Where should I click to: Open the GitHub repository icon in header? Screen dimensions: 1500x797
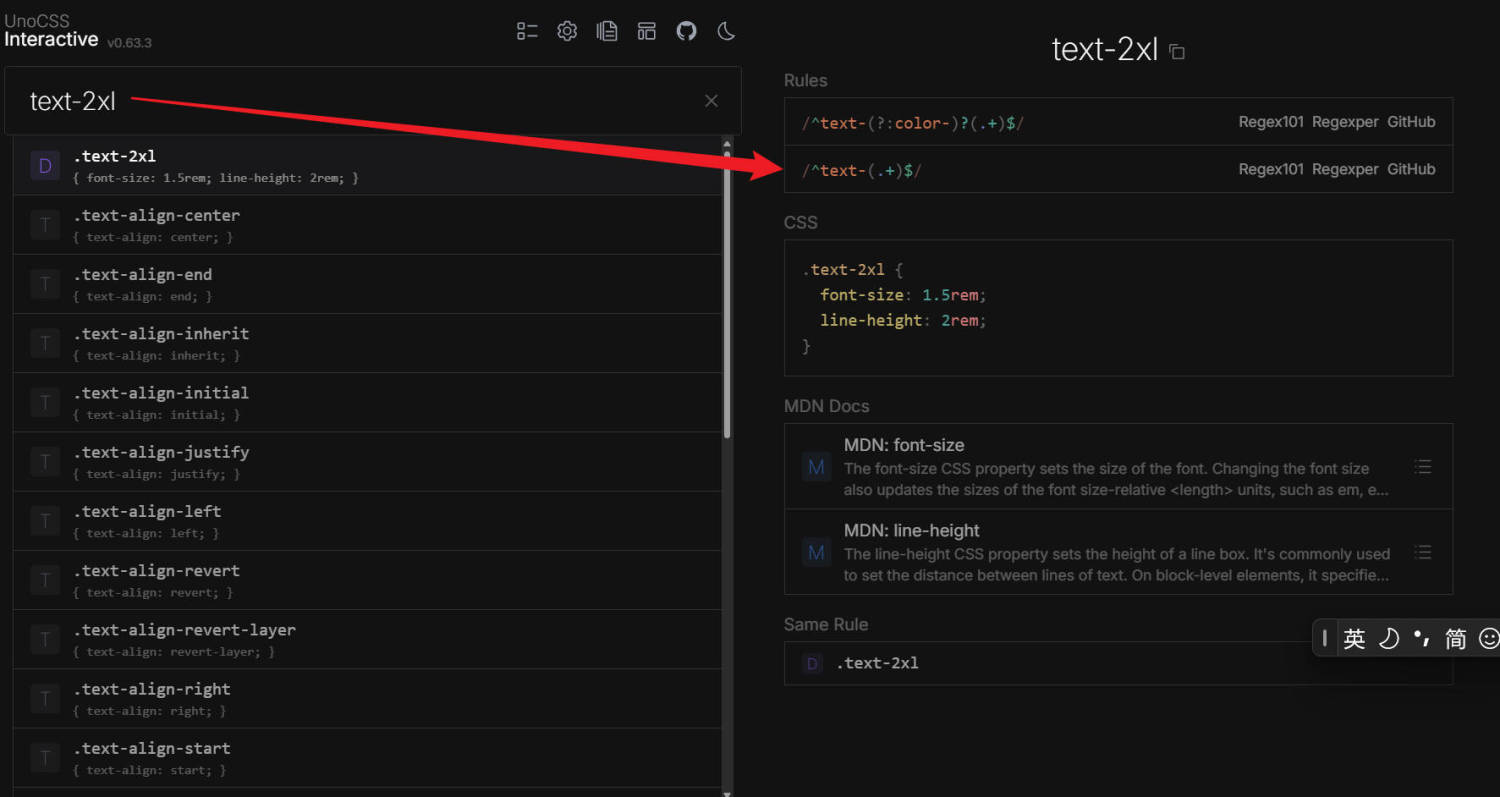pos(686,31)
